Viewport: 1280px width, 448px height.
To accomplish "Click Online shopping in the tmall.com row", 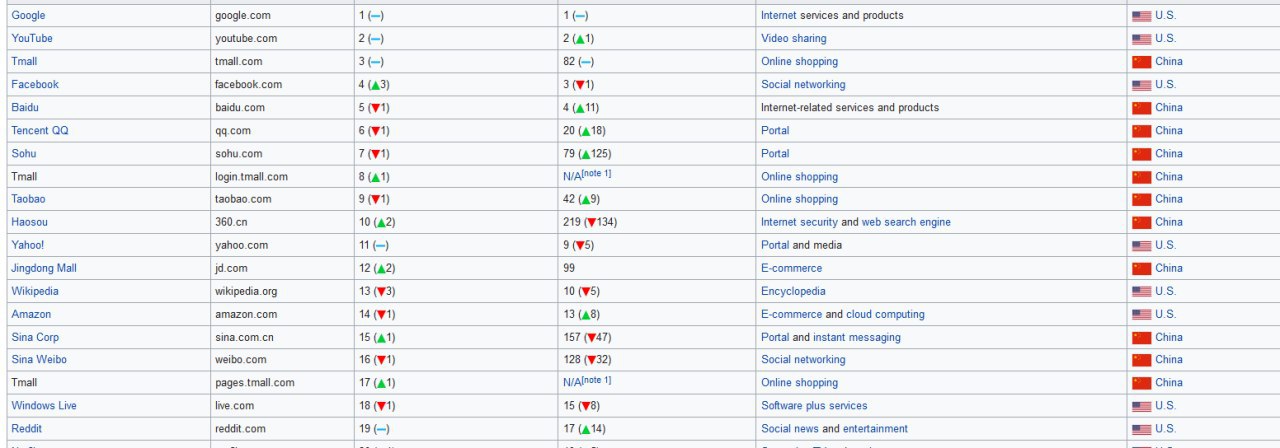I will (x=800, y=62).
